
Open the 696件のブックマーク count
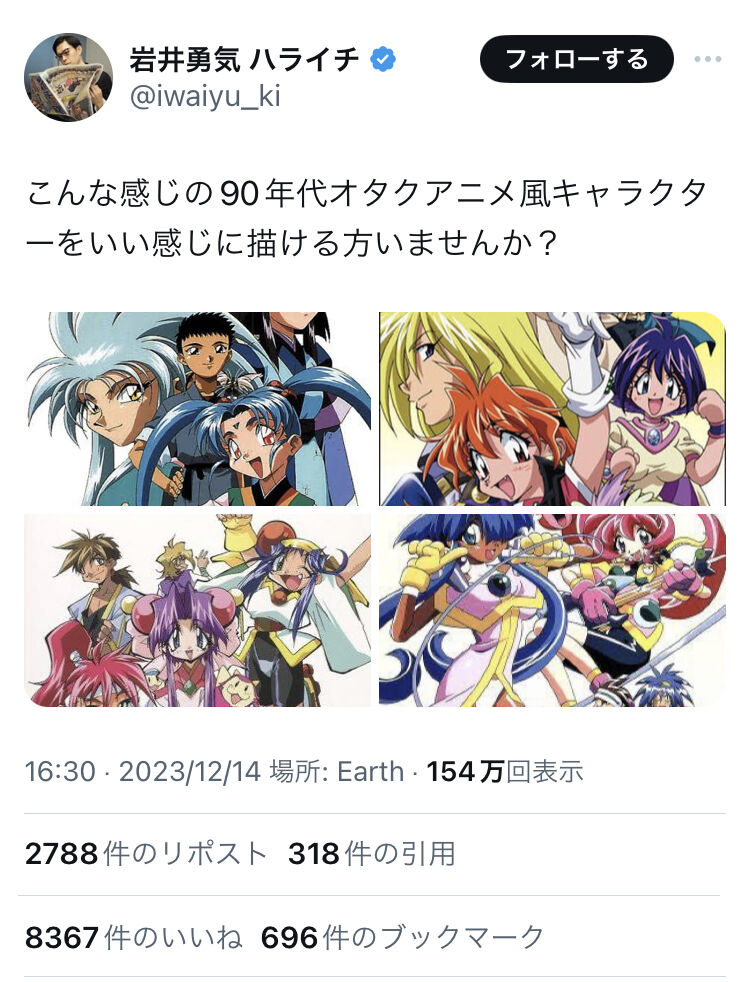[x=403, y=938]
